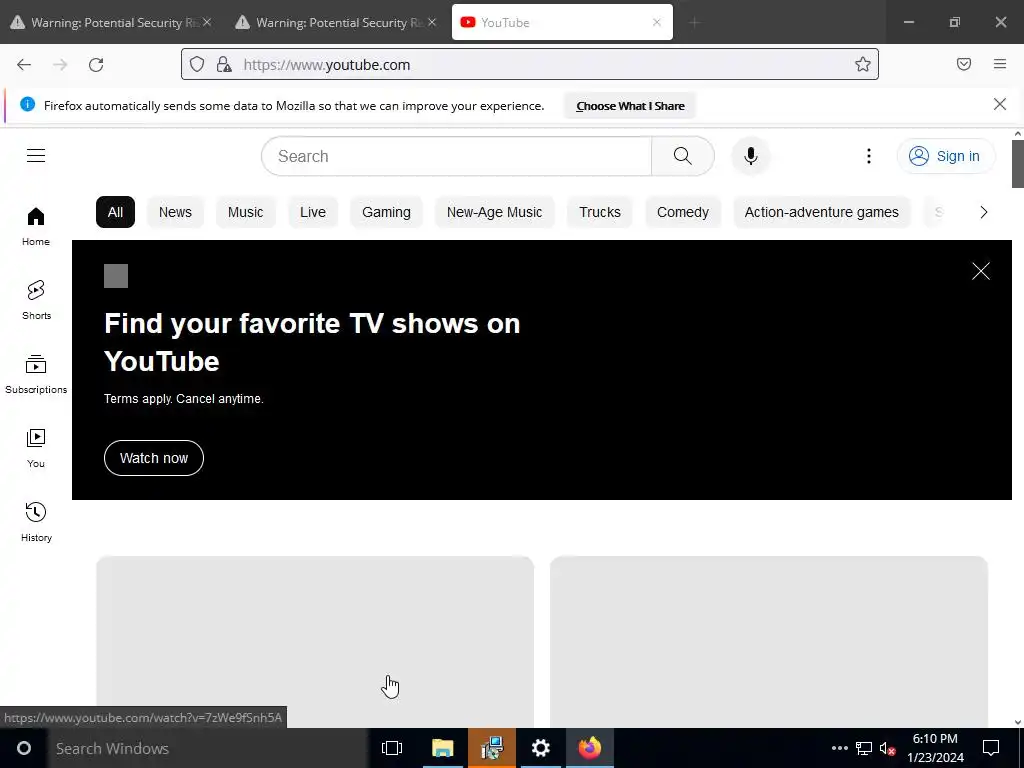Dismiss the Firefox data notification bar
This screenshot has width=1024, height=768.
coord(1000,104)
